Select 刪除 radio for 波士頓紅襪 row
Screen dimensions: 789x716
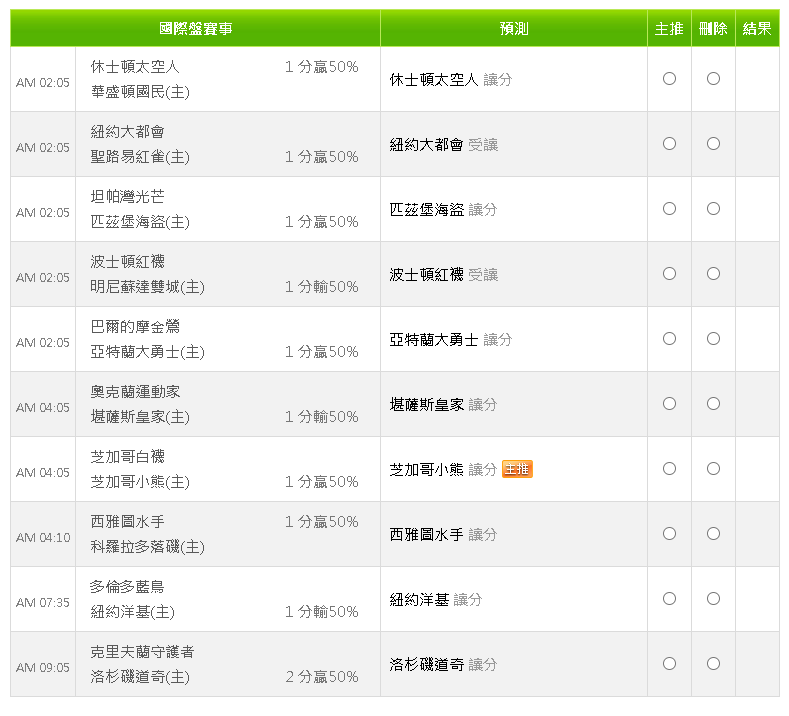(x=713, y=273)
